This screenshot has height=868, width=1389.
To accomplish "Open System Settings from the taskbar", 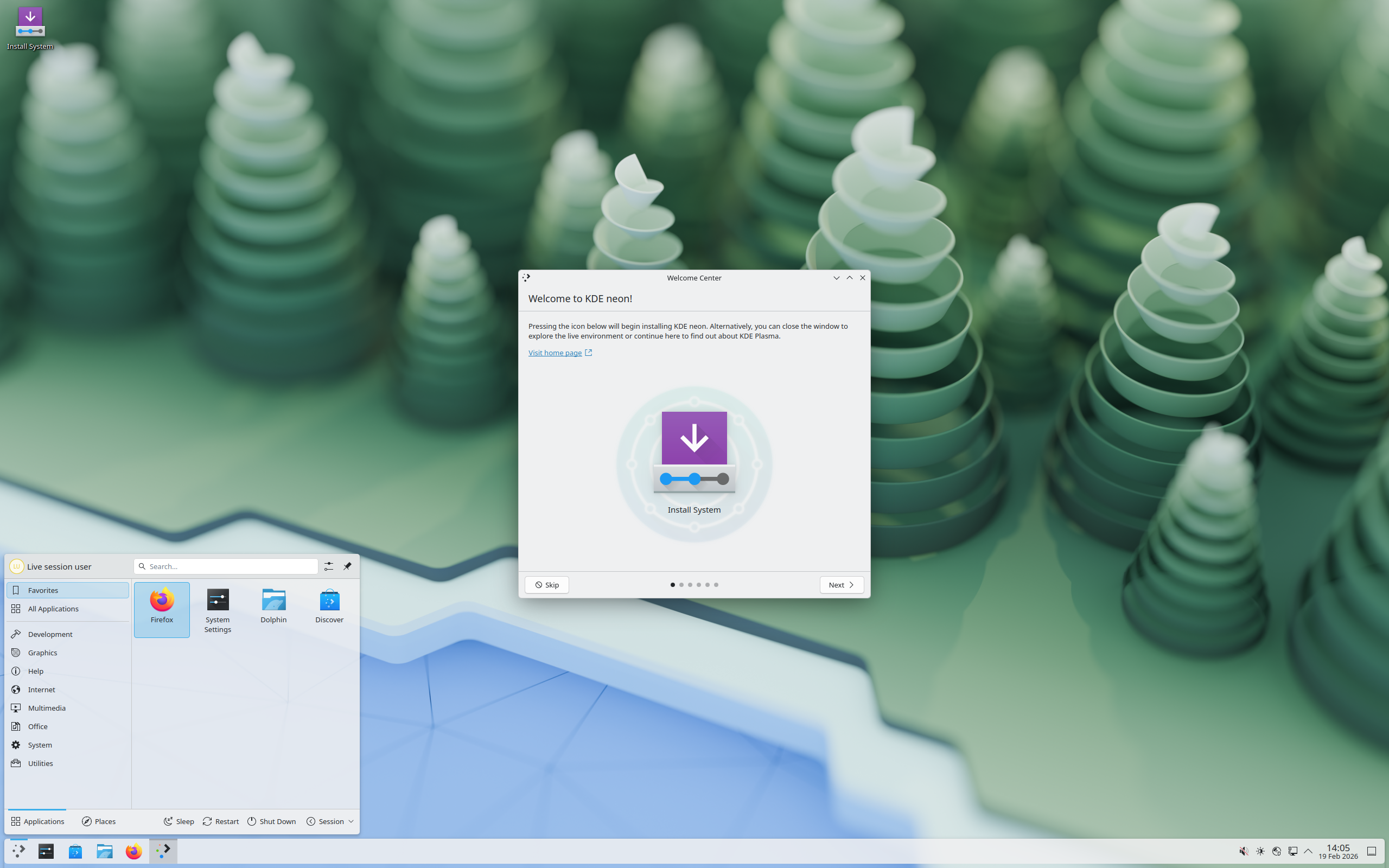I will [x=47, y=851].
